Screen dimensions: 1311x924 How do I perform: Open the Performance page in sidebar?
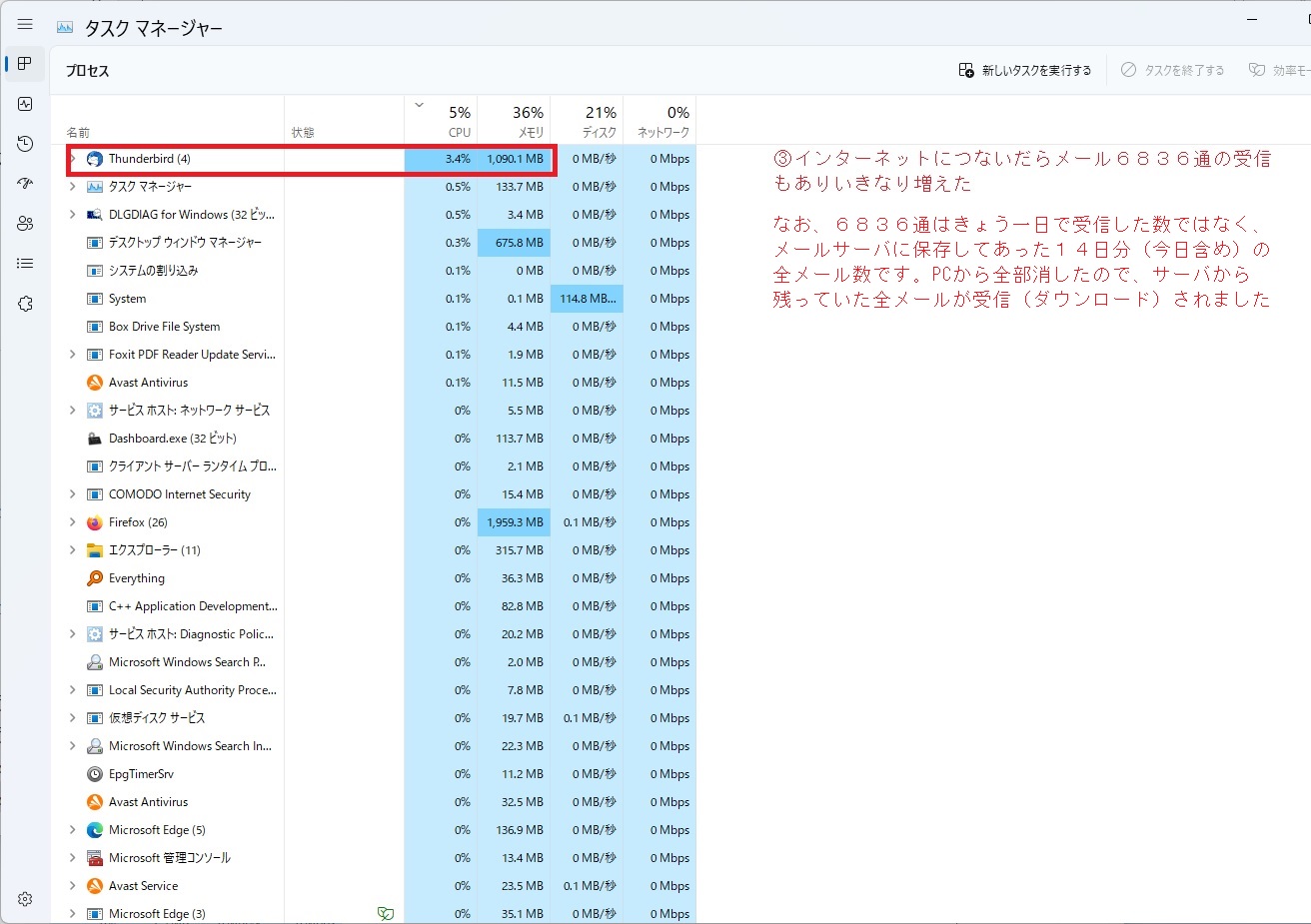[25, 104]
